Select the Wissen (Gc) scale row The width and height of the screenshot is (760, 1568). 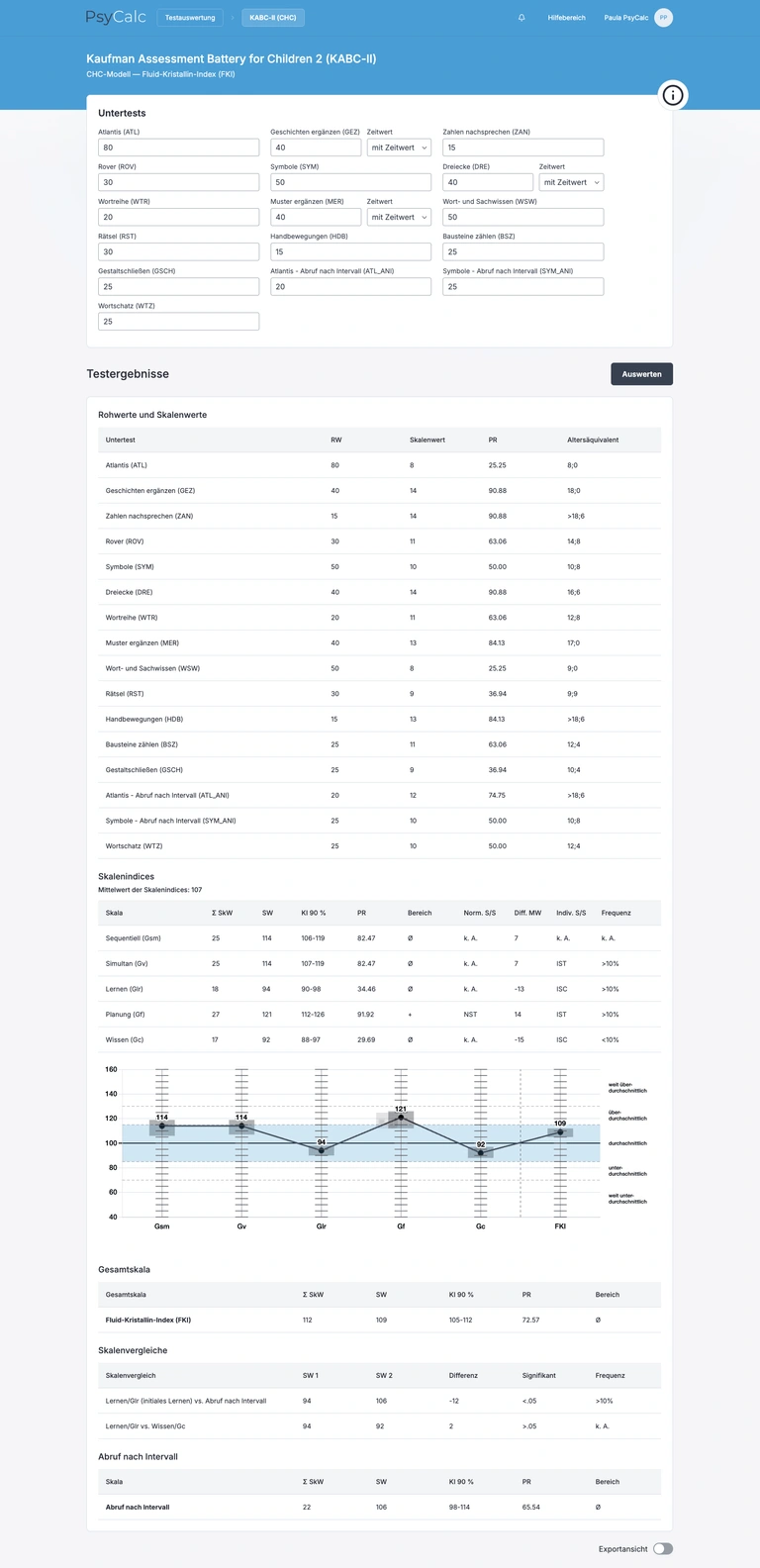379,1039
